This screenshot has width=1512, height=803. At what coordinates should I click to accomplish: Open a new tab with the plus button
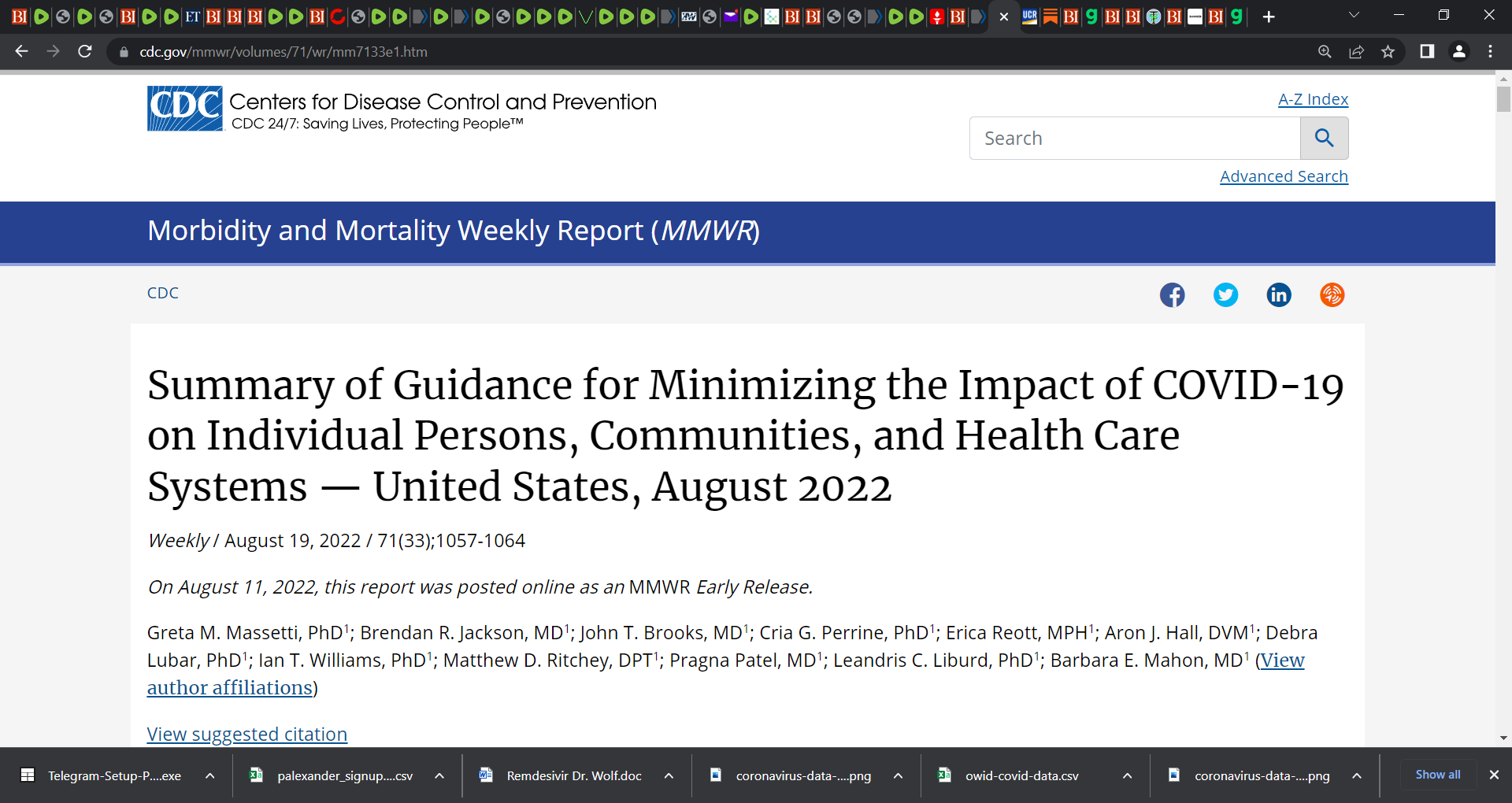point(1268,17)
